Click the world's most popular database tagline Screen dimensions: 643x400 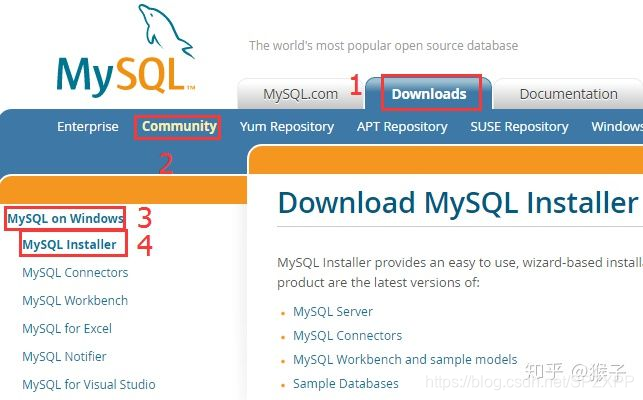pos(383,46)
